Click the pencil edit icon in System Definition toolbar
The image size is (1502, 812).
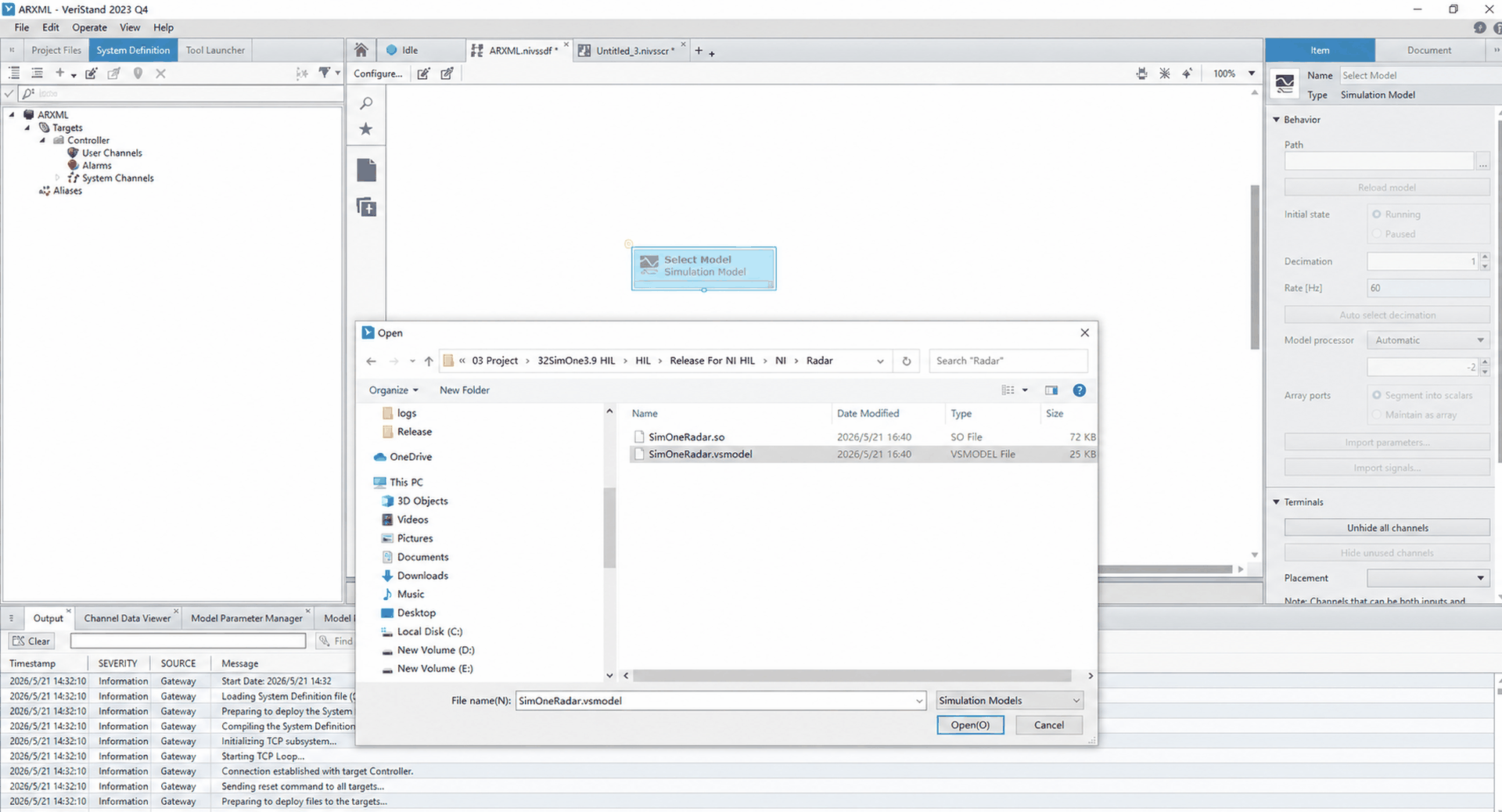92,74
